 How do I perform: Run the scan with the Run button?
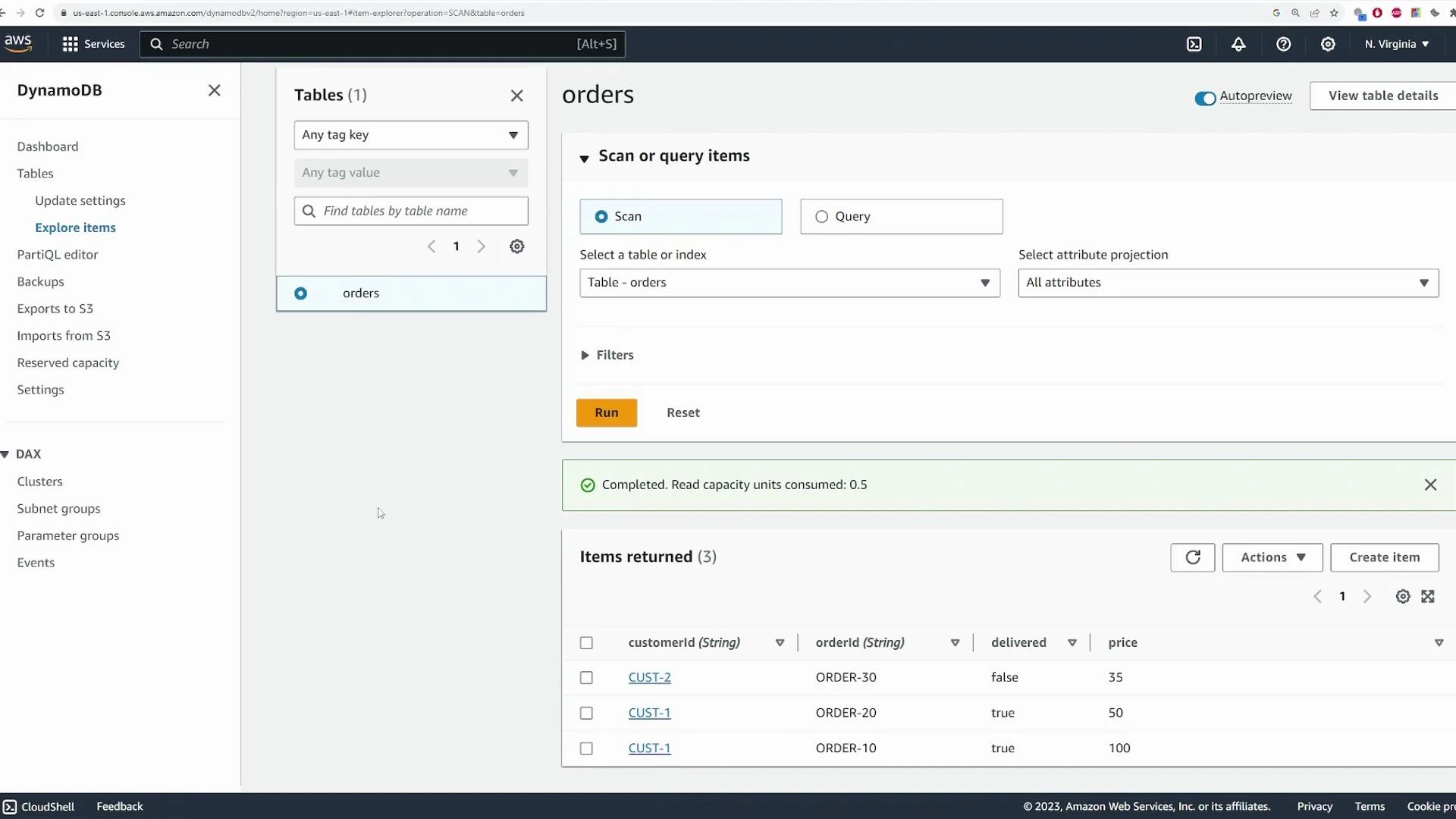(x=607, y=413)
